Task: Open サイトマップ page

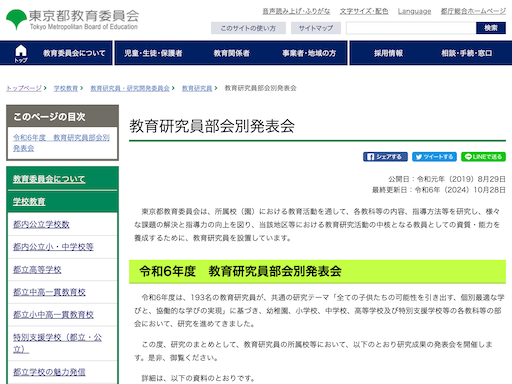Action: click(316, 28)
